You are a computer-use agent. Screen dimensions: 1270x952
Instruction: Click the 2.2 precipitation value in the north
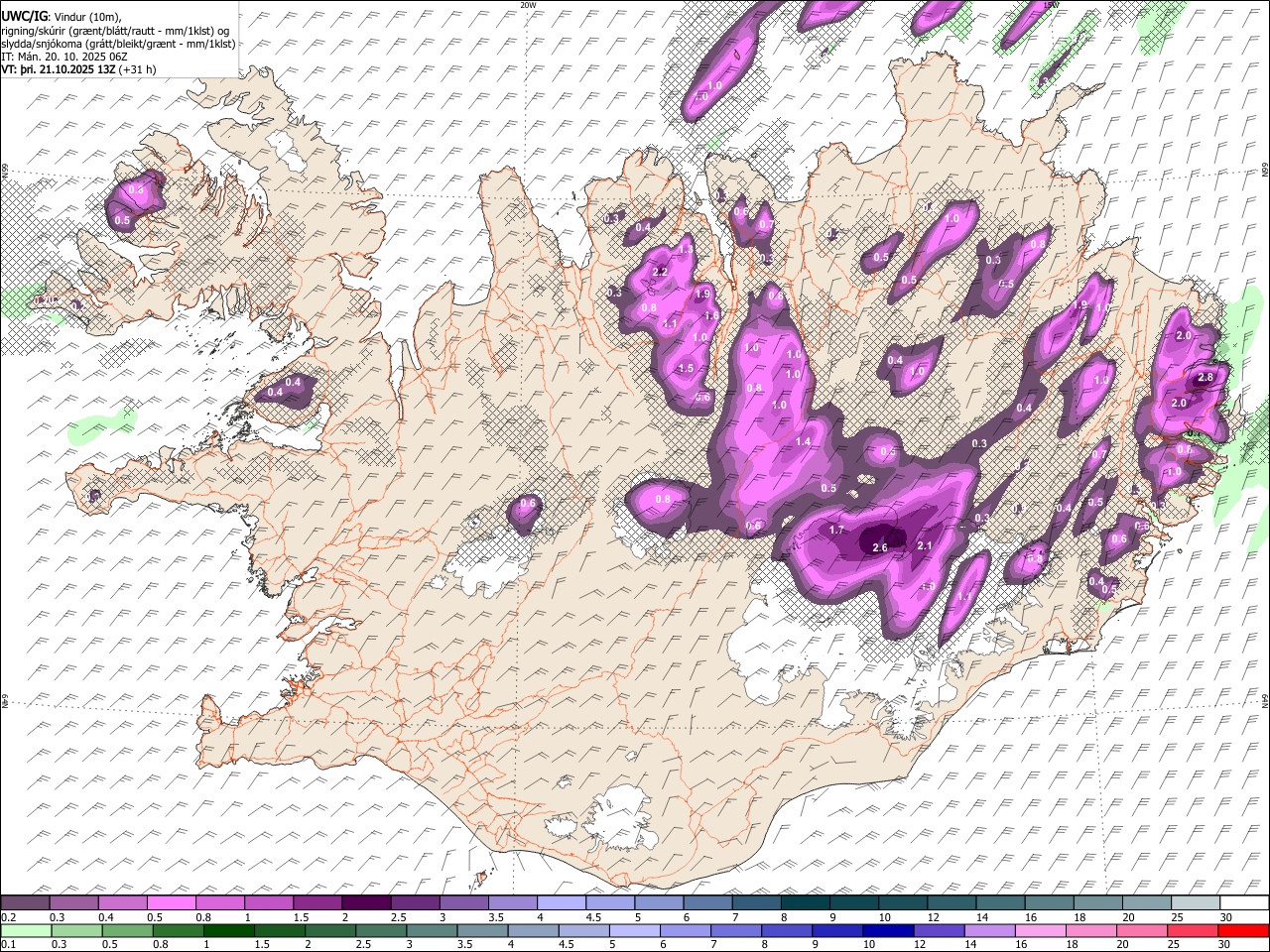pos(660,272)
